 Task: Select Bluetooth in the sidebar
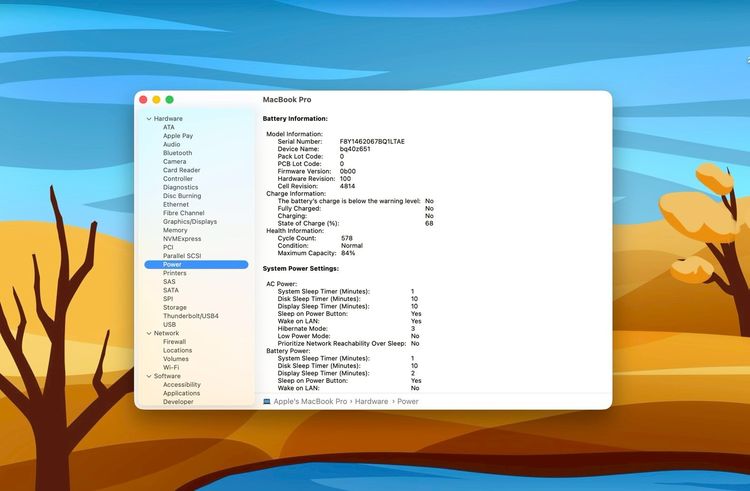coord(177,153)
